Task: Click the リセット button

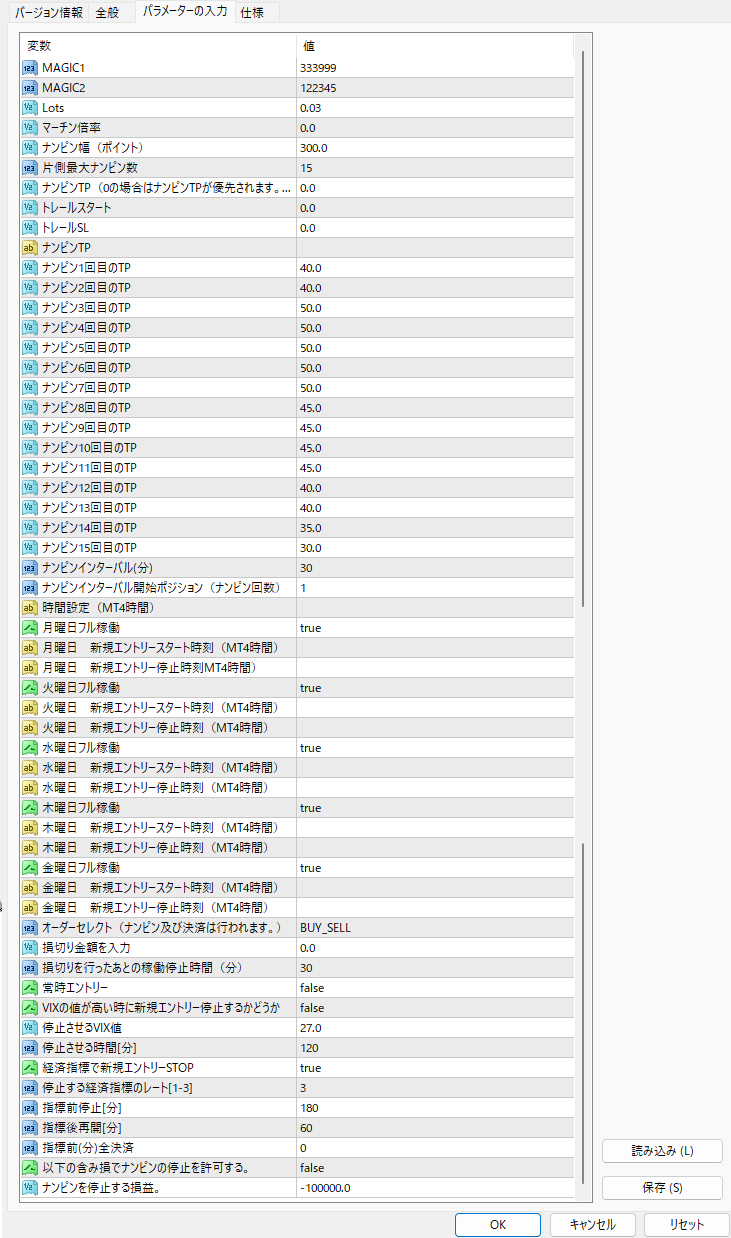Action: pos(686,1224)
